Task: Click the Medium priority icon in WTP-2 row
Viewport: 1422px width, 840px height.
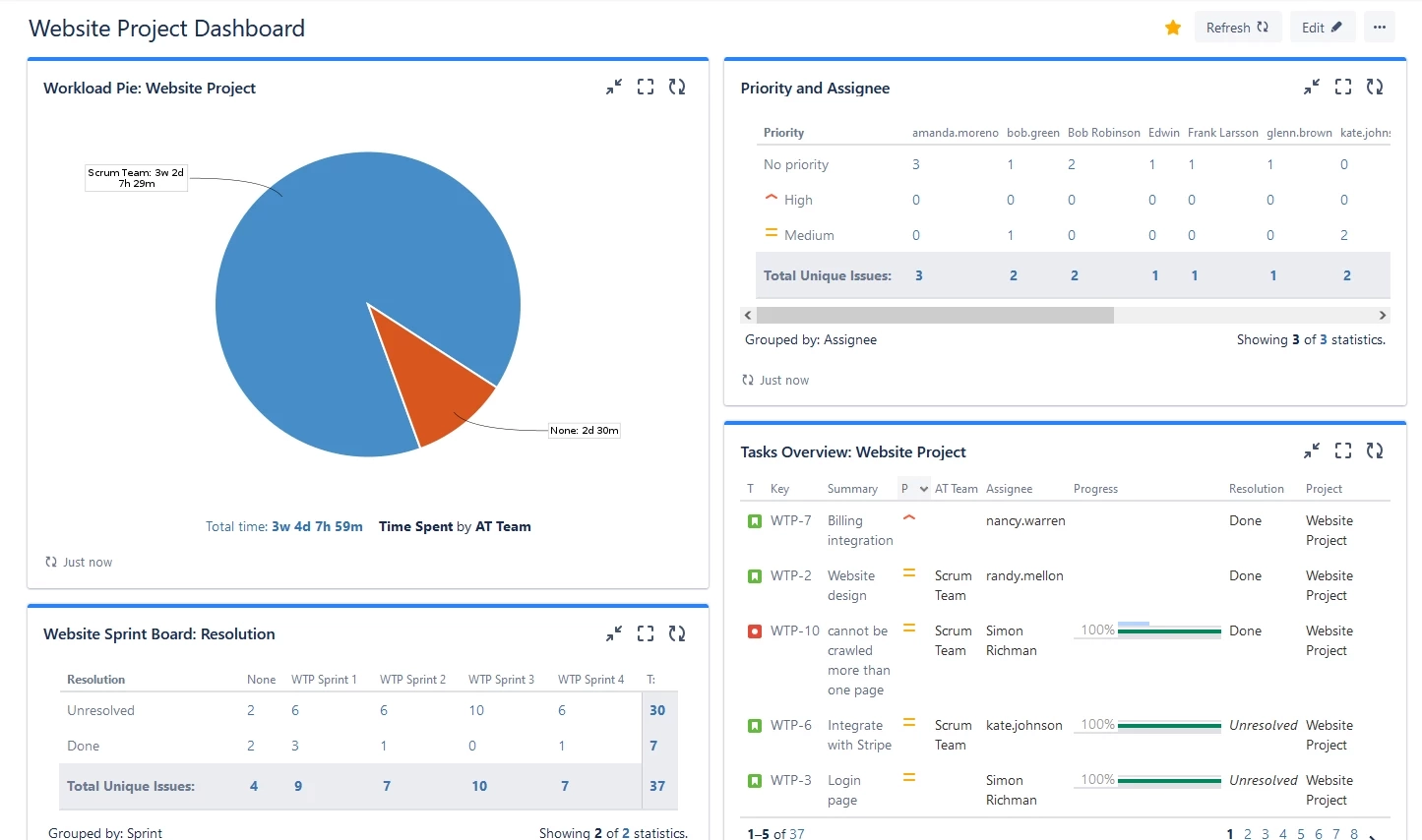Action: 907,571
